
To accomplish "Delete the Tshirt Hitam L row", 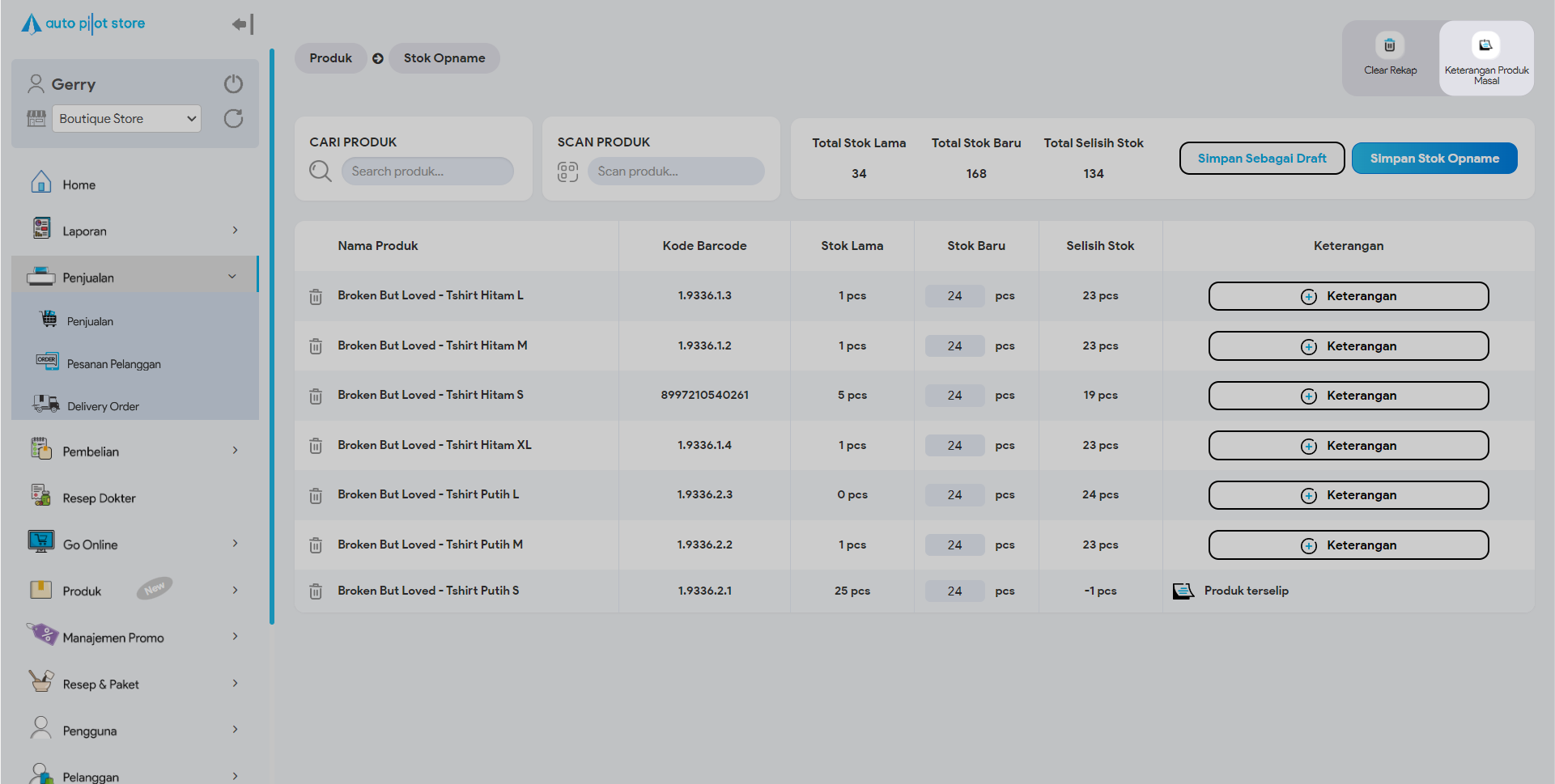I will [x=316, y=297].
